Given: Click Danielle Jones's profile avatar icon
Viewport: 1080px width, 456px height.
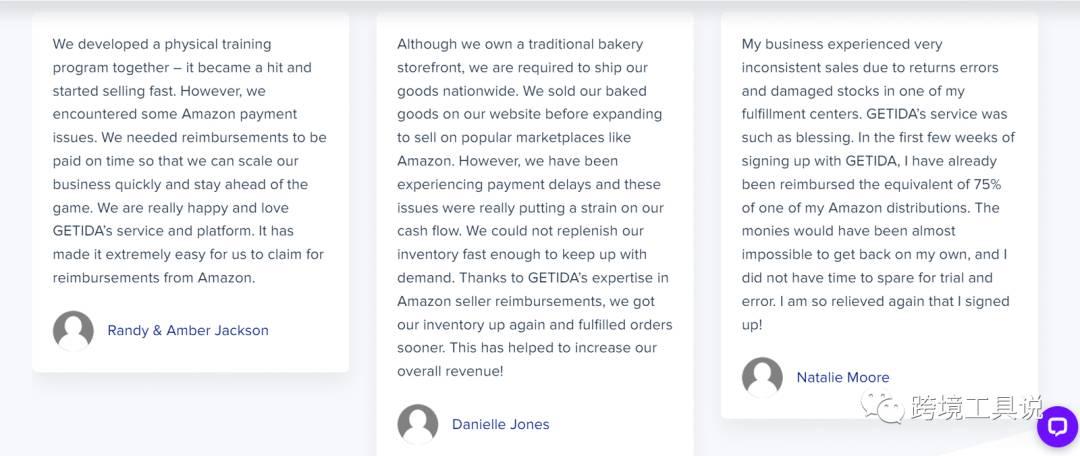Looking at the screenshot, I should coord(417,424).
